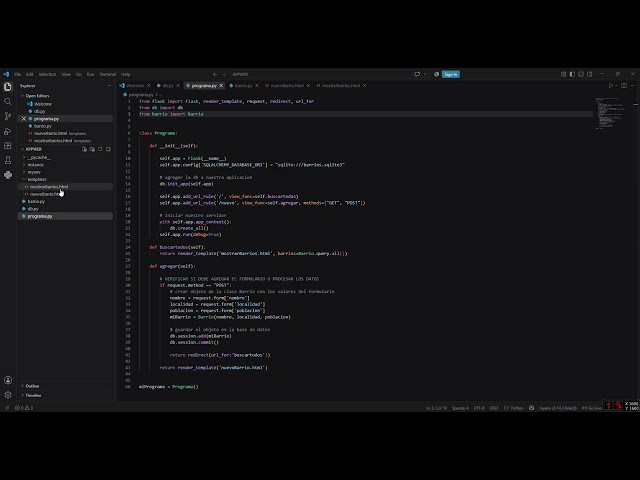Open the dropdown next to the Copilot icon
This screenshot has width=640, height=480.
pos(425,74)
